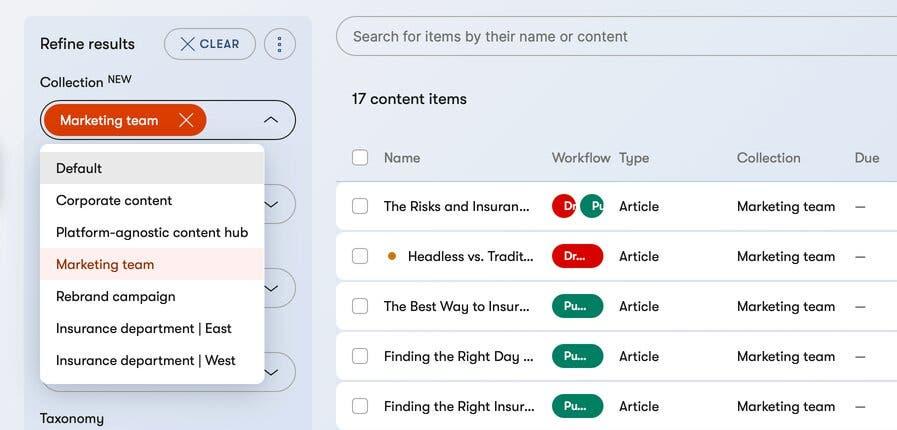The width and height of the screenshot is (897, 430).
Task: Toggle the select-all checkbox in table header
Action: click(x=360, y=157)
